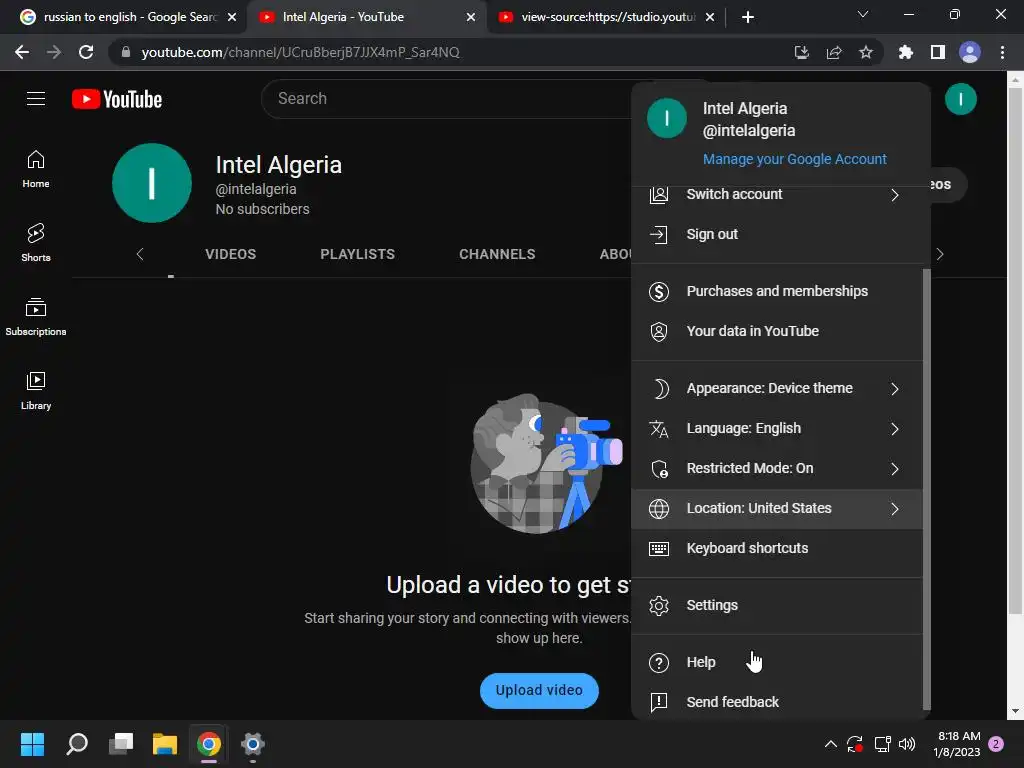
Task: Expand the Switch account submenu chevron
Action: click(x=895, y=195)
